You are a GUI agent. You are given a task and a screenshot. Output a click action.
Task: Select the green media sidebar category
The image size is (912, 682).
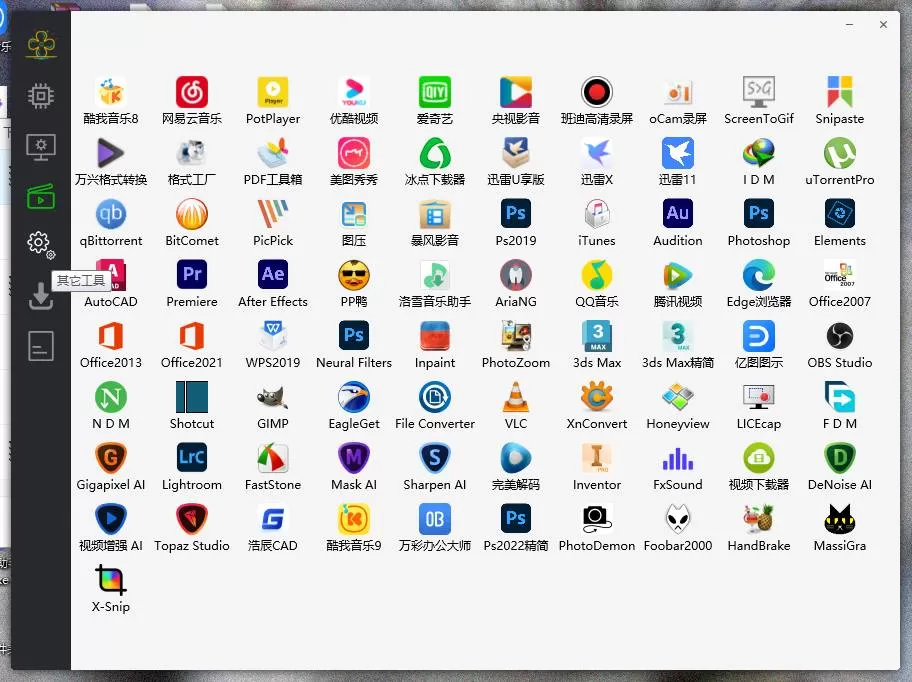(x=40, y=196)
